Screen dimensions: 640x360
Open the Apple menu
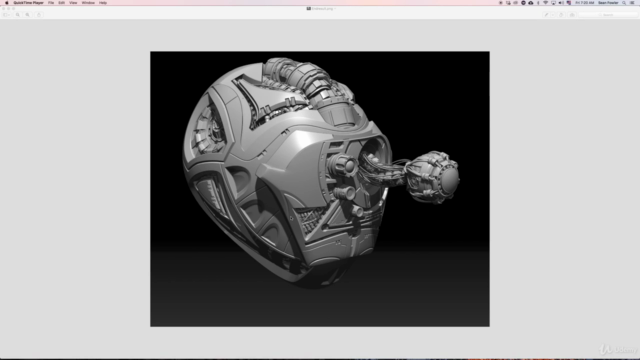click(7, 3)
